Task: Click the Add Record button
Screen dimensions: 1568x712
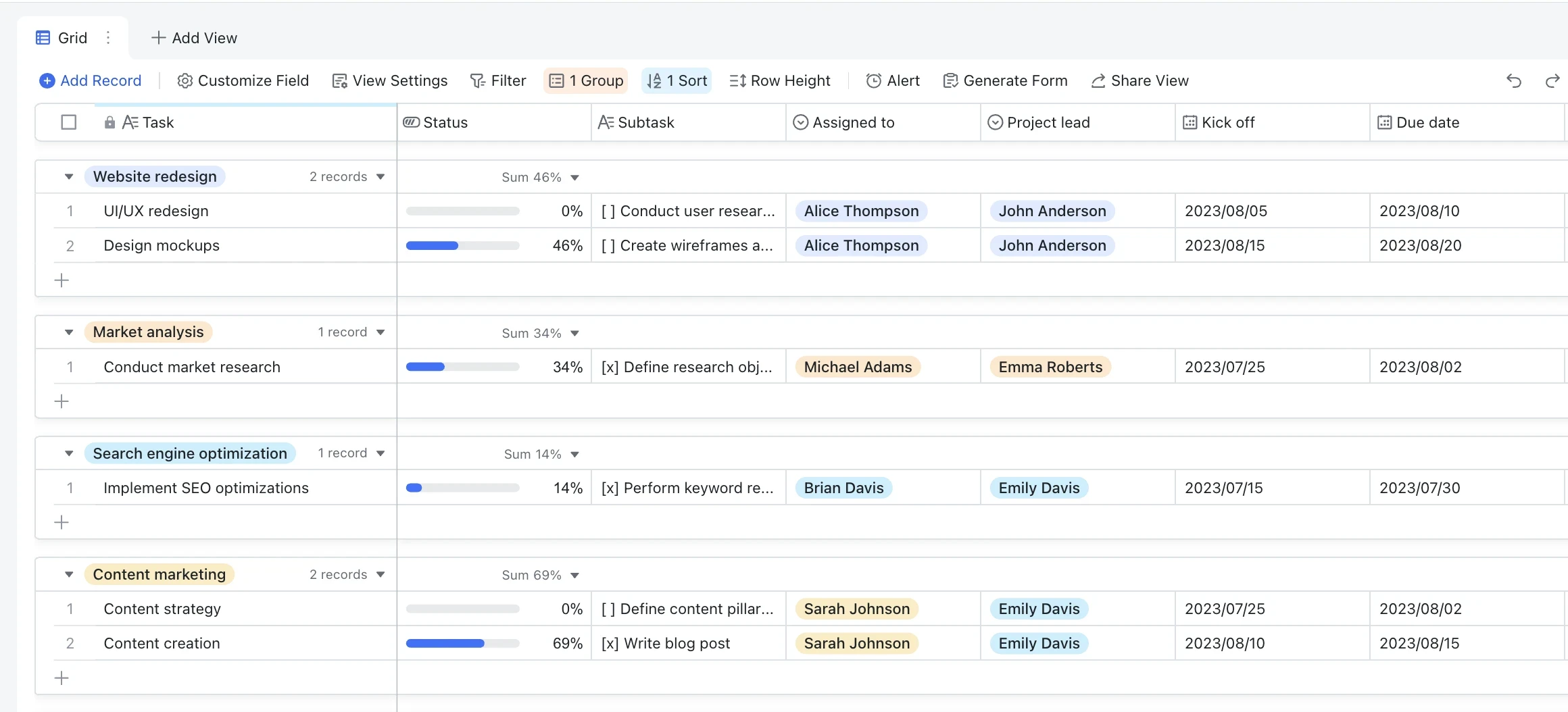Action: point(91,81)
